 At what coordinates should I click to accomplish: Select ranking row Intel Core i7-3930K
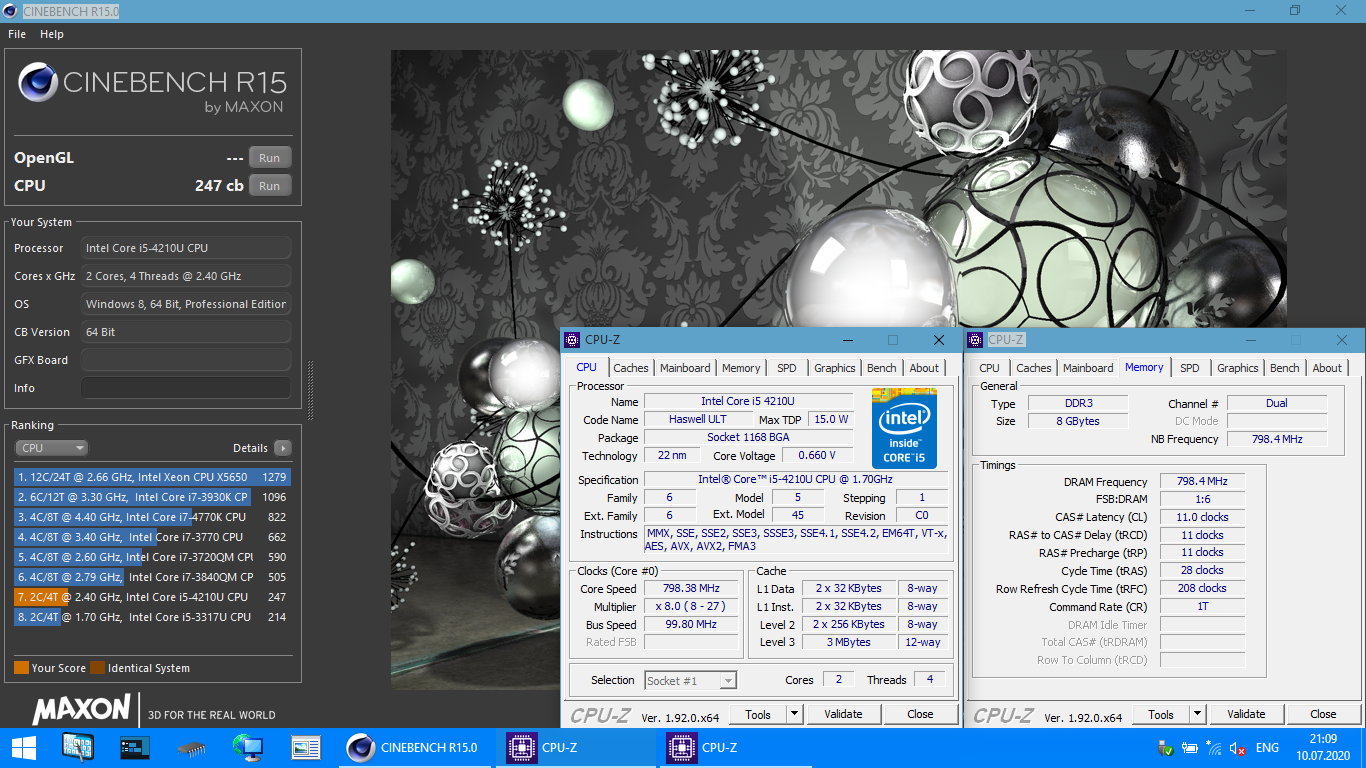(x=152, y=497)
